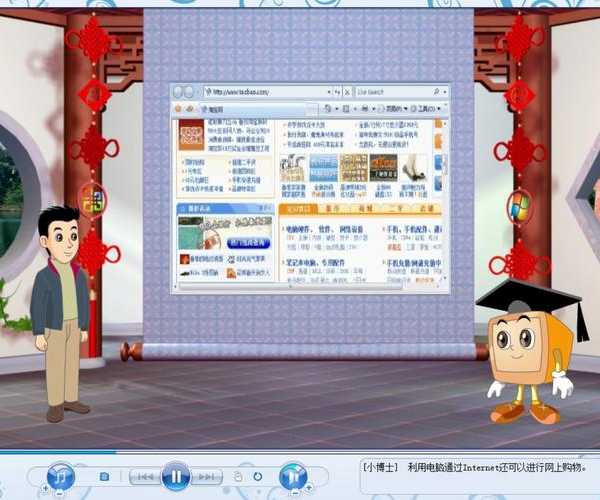
Task: Open the dark fourth product thumbnail
Action: pos(383,168)
